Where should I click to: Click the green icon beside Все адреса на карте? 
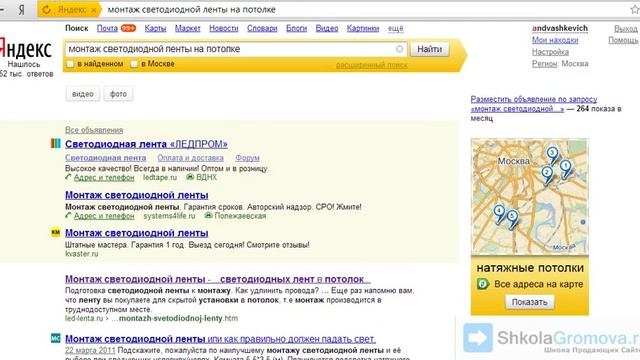click(483, 284)
